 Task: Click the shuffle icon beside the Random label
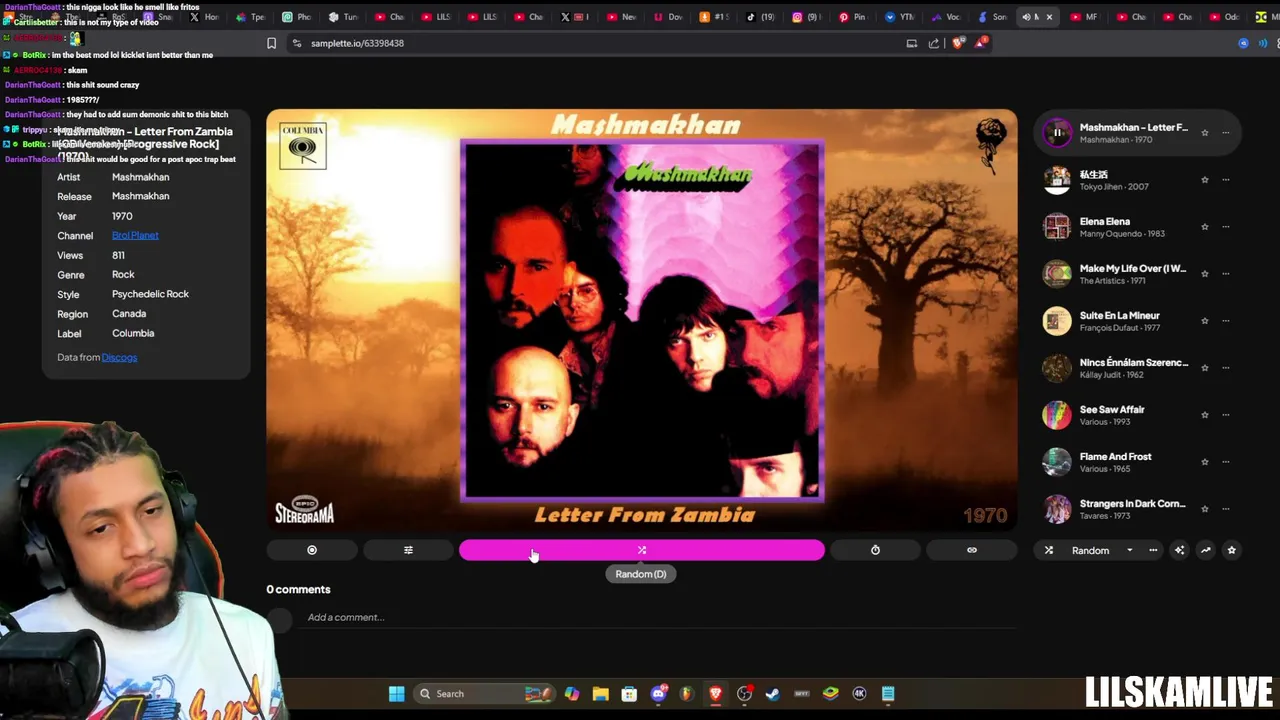point(1049,550)
